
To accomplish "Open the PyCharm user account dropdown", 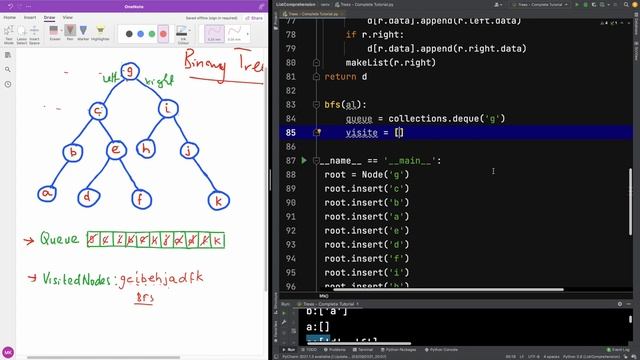I will coord(498,4).
